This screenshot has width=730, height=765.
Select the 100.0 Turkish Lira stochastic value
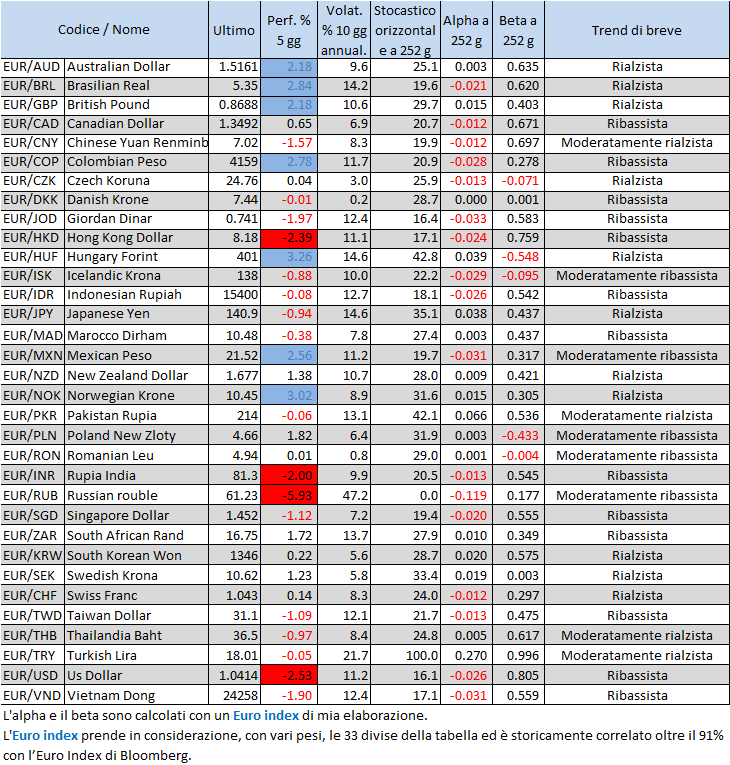pos(406,656)
